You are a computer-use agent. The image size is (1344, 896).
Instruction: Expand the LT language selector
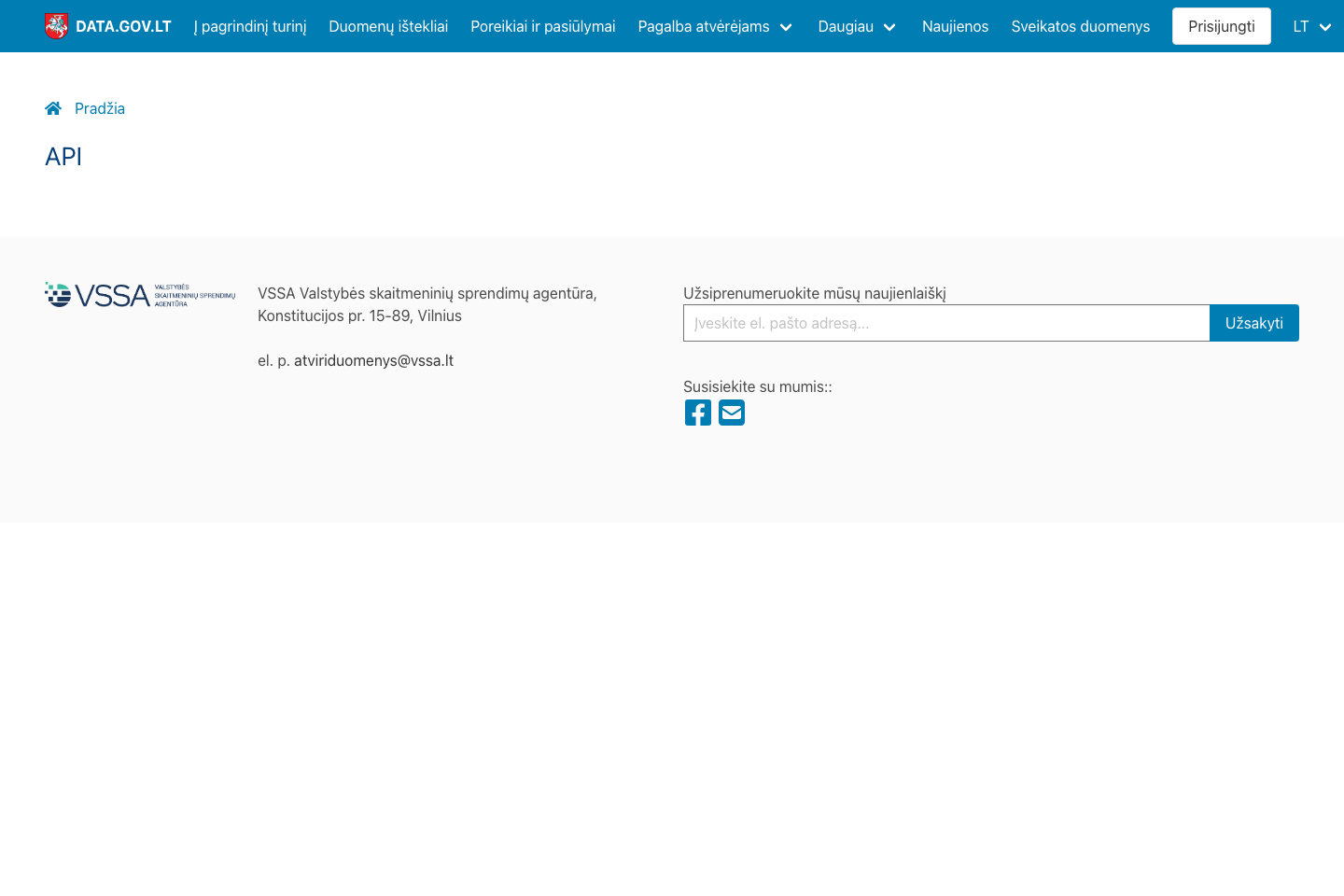coord(1311,26)
